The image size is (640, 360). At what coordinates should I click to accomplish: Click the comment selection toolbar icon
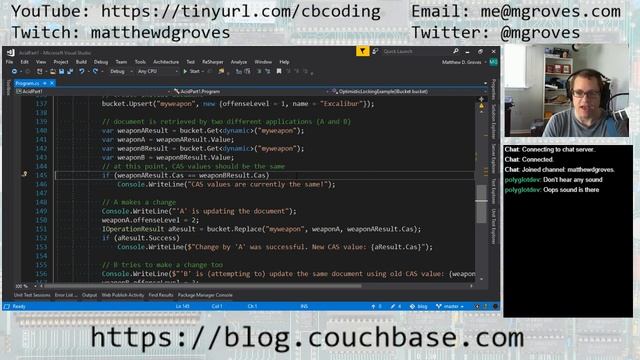tap(259, 71)
